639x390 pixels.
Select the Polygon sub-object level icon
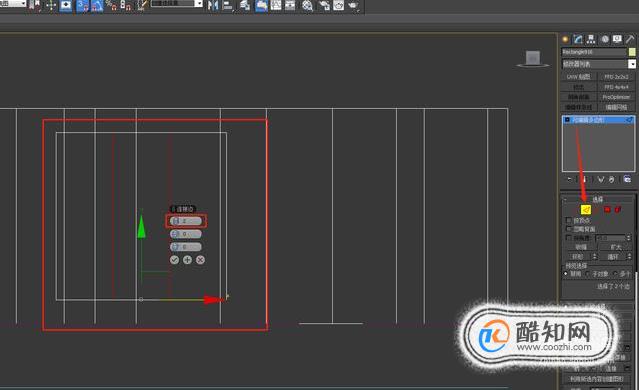(x=607, y=210)
